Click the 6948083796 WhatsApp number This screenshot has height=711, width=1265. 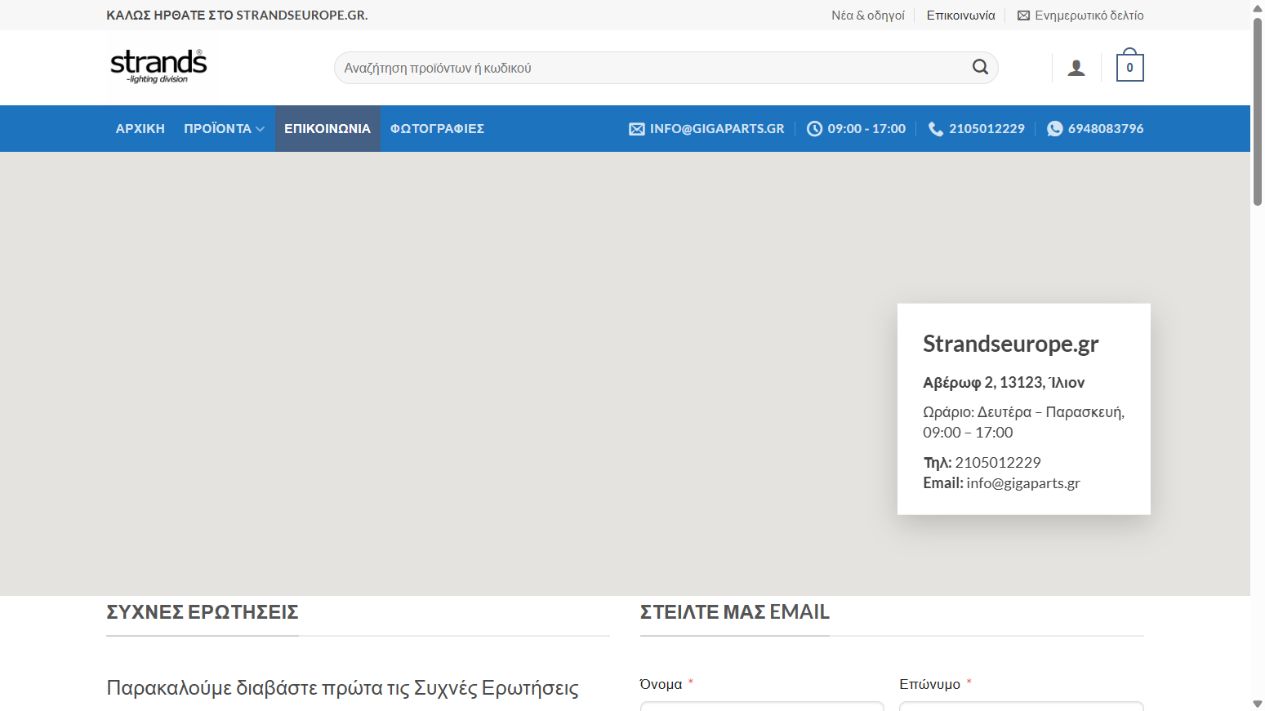[x=1106, y=129]
